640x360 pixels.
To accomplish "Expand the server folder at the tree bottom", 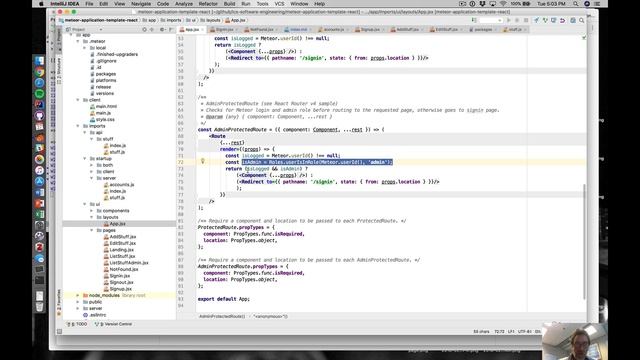I will tap(78, 308).
